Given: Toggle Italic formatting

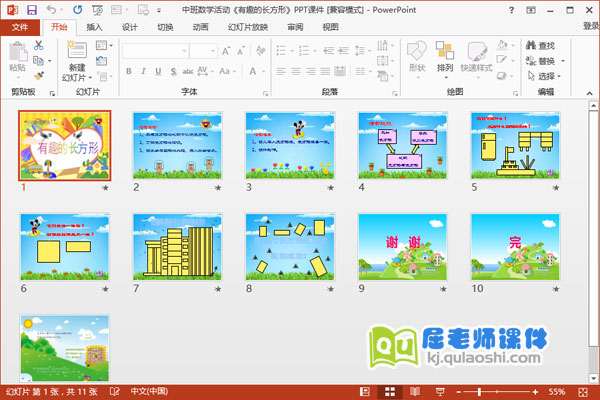Looking at the screenshot, I should pos(143,71).
